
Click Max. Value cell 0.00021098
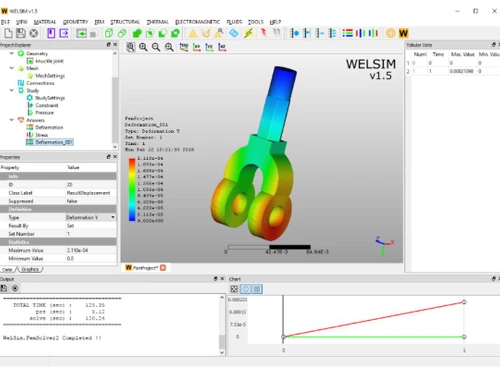pos(461,71)
